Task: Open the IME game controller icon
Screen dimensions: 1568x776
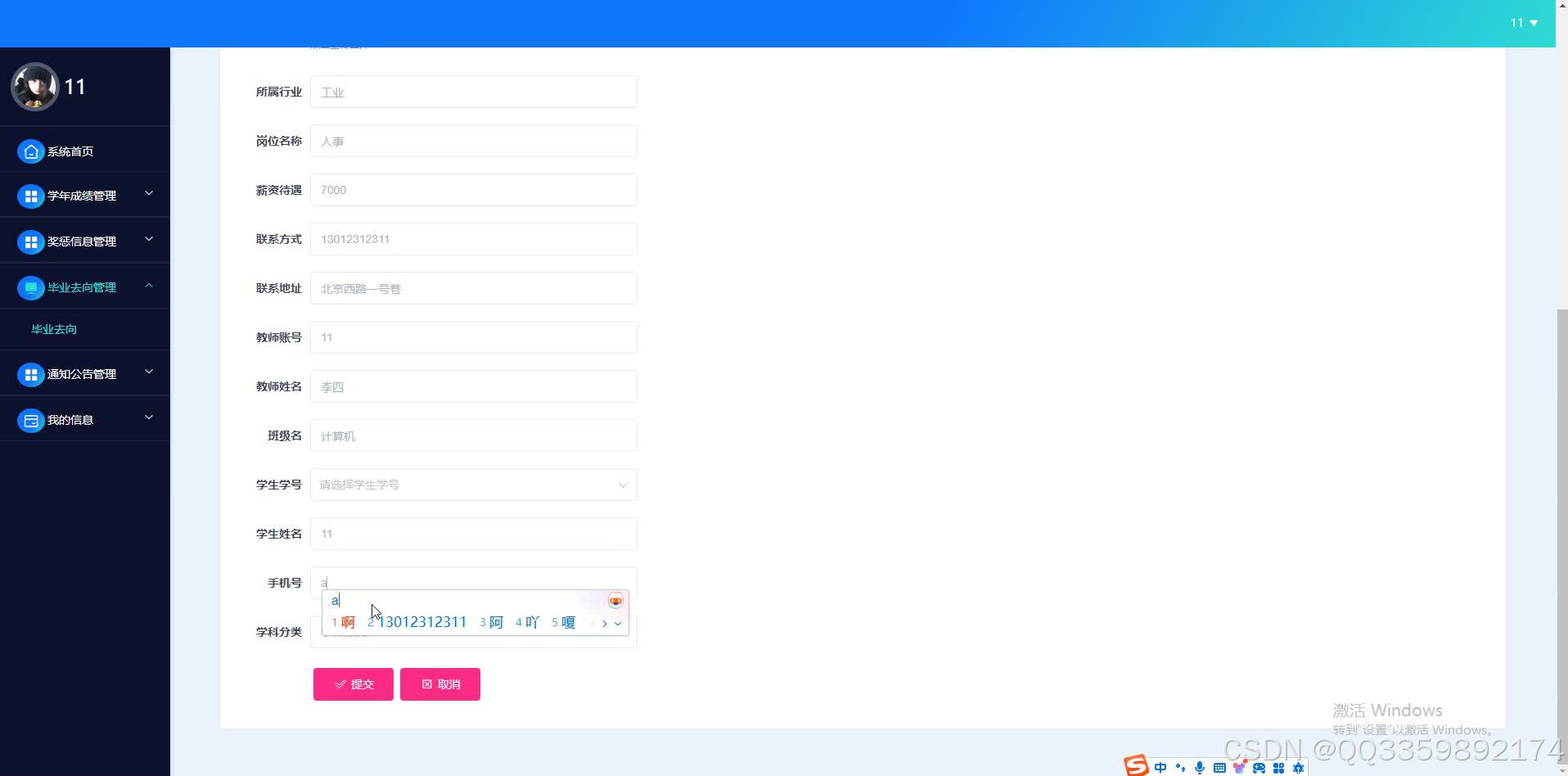Action: (1259, 768)
